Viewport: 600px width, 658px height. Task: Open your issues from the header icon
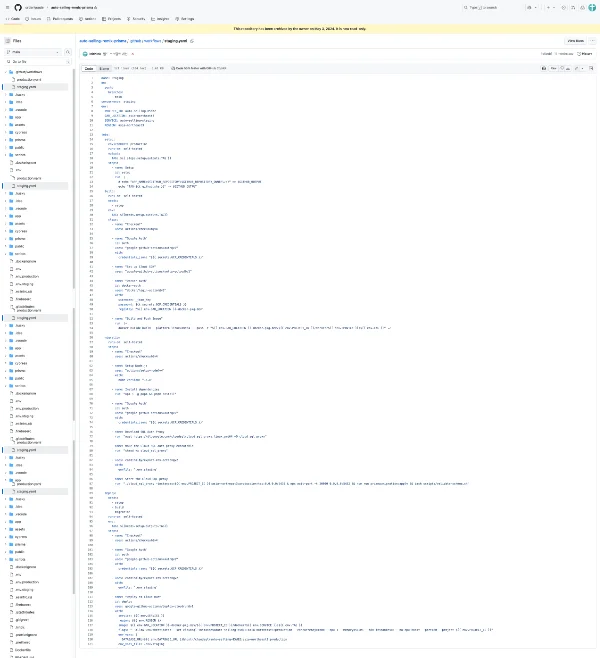point(564,8)
